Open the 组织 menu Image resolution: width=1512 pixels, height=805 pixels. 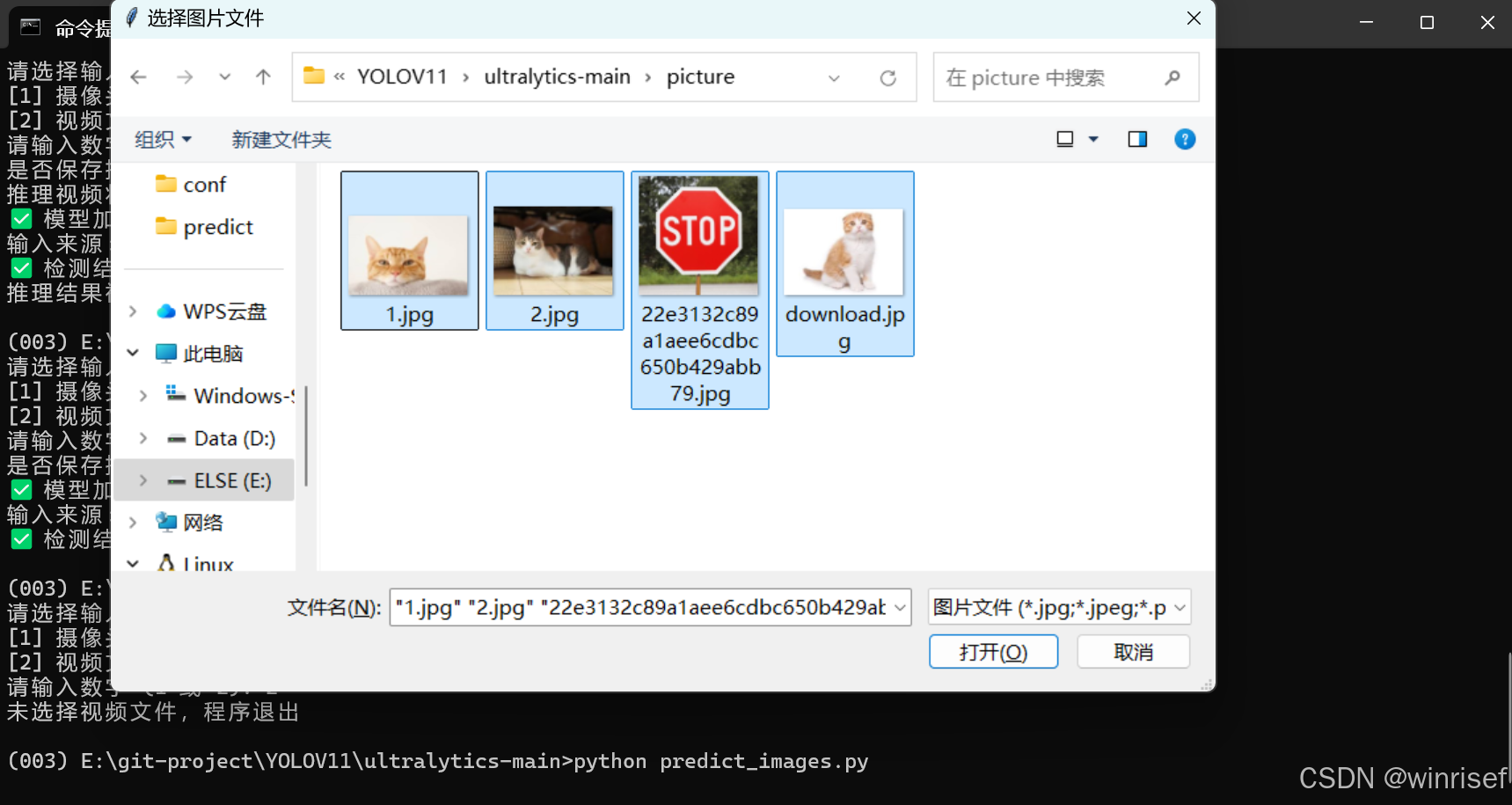pyautogui.click(x=163, y=140)
